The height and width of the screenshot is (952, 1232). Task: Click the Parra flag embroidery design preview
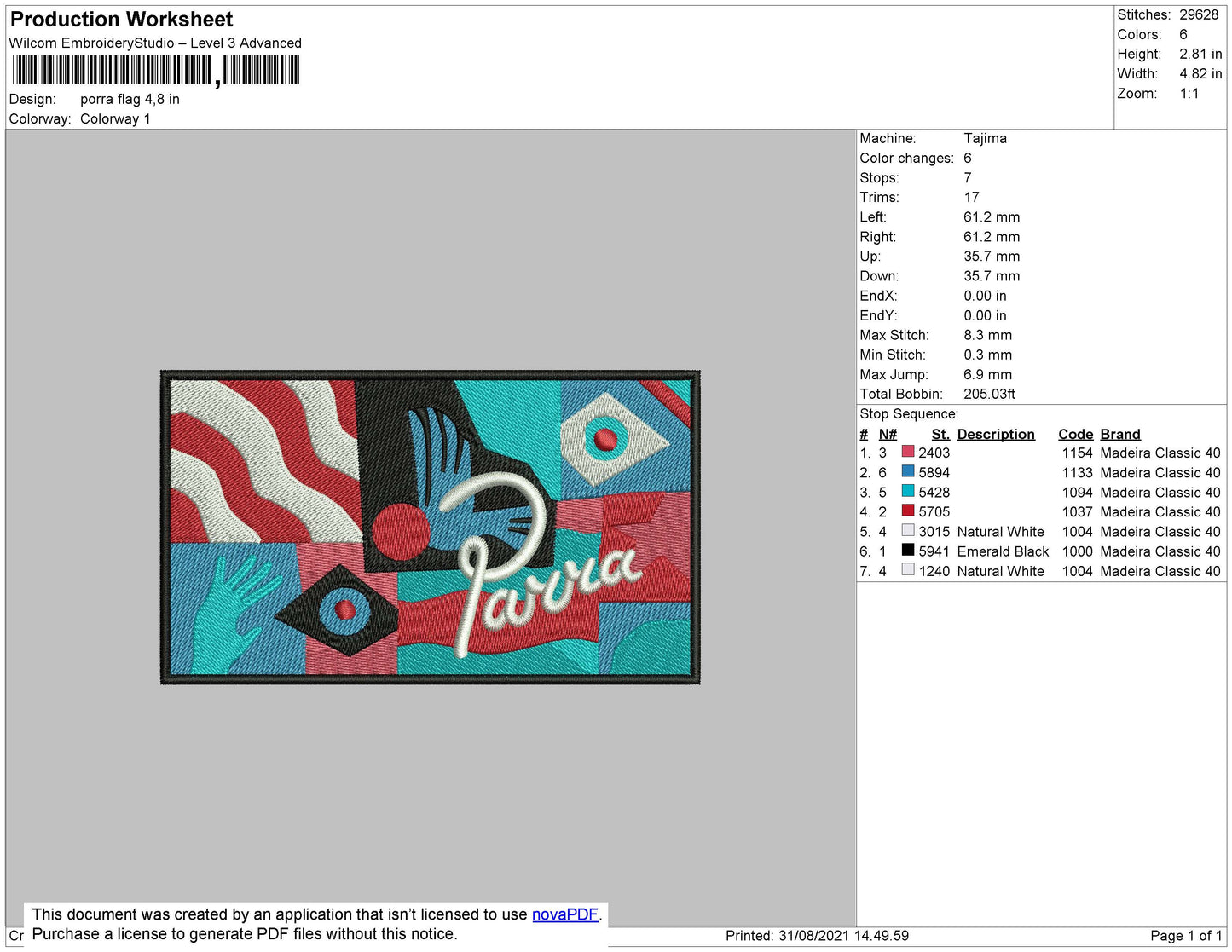(431, 527)
